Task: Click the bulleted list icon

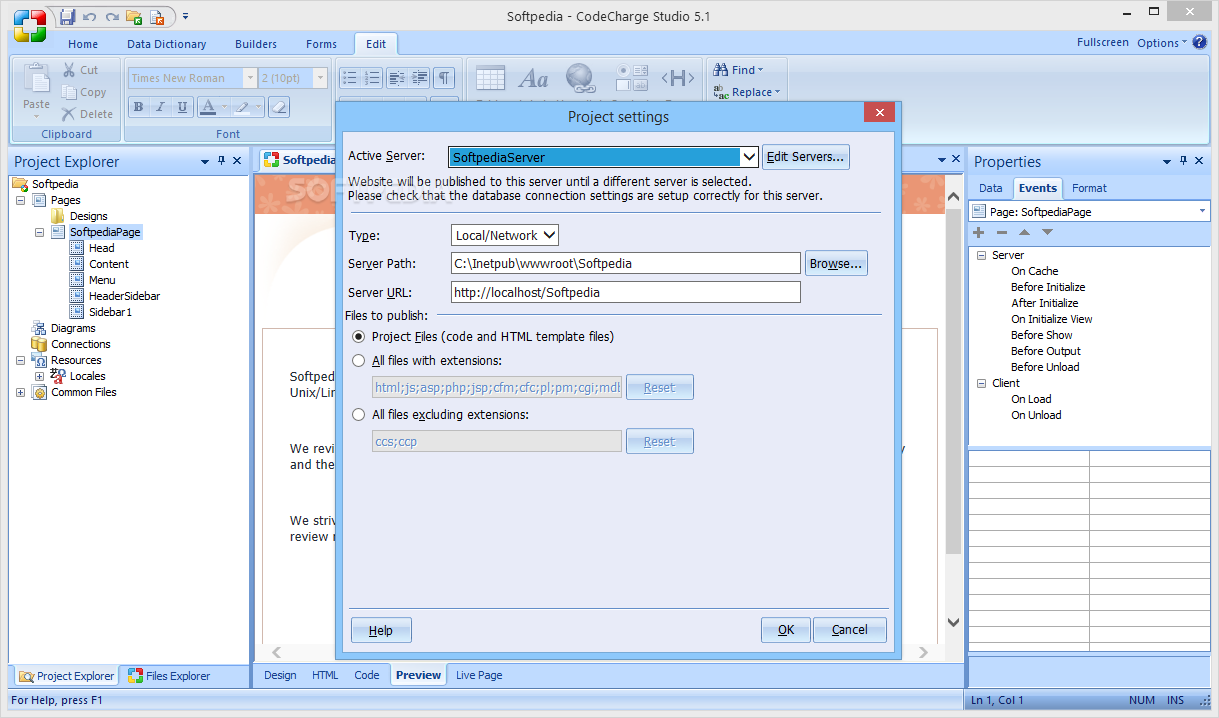Action: coord(349,78)
